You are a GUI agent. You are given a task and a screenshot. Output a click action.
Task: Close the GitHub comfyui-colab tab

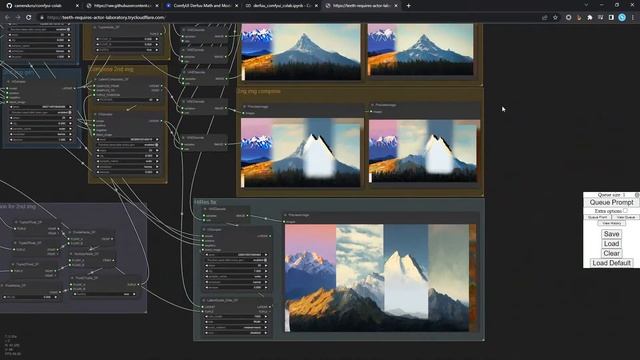(77, 6)
